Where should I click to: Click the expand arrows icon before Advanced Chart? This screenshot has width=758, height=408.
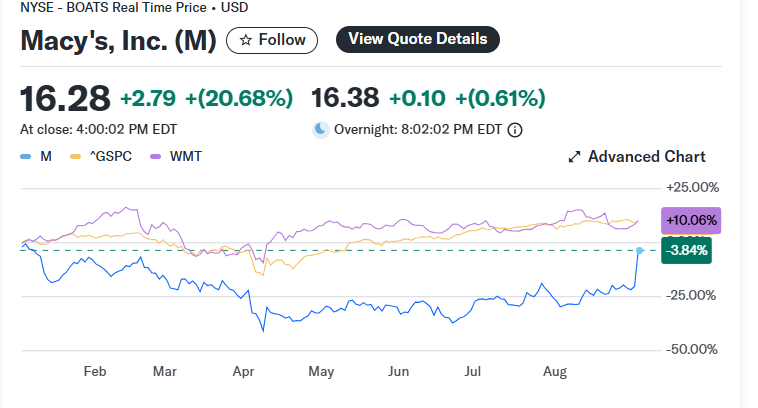click(x=574, y=157)
